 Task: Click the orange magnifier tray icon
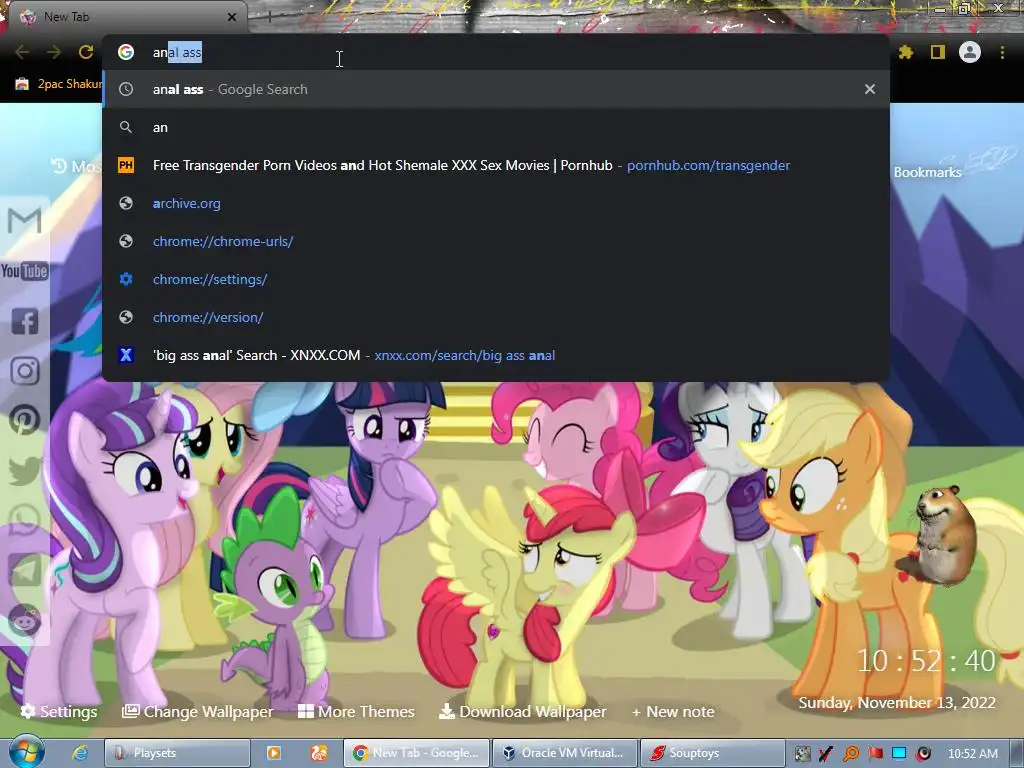coord(851,754)
